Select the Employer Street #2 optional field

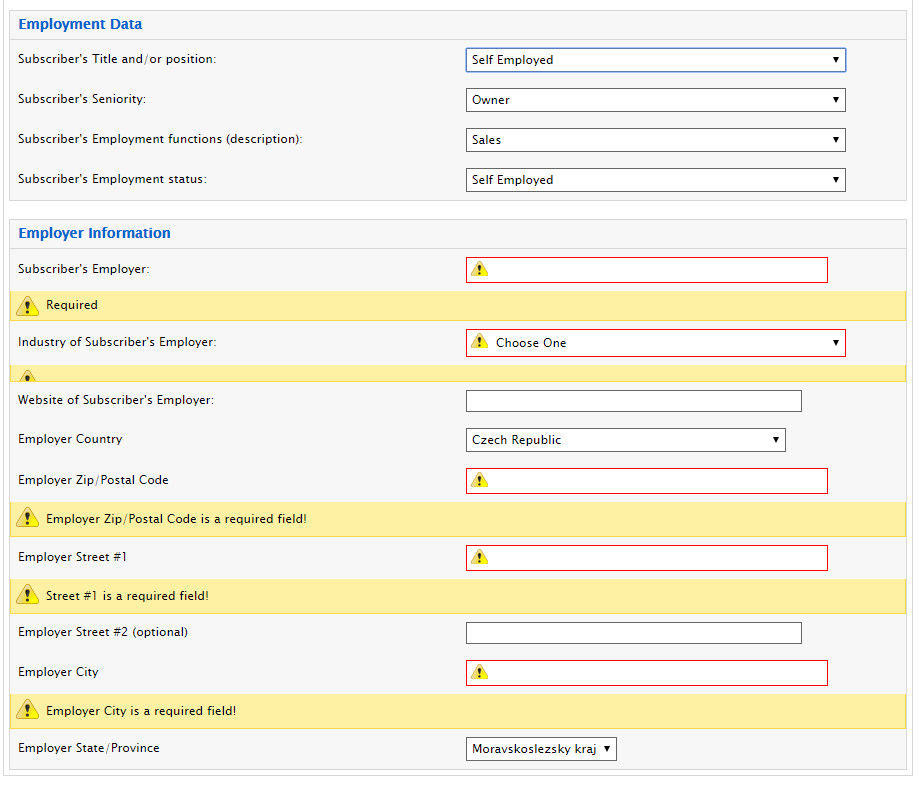point(633,633)
